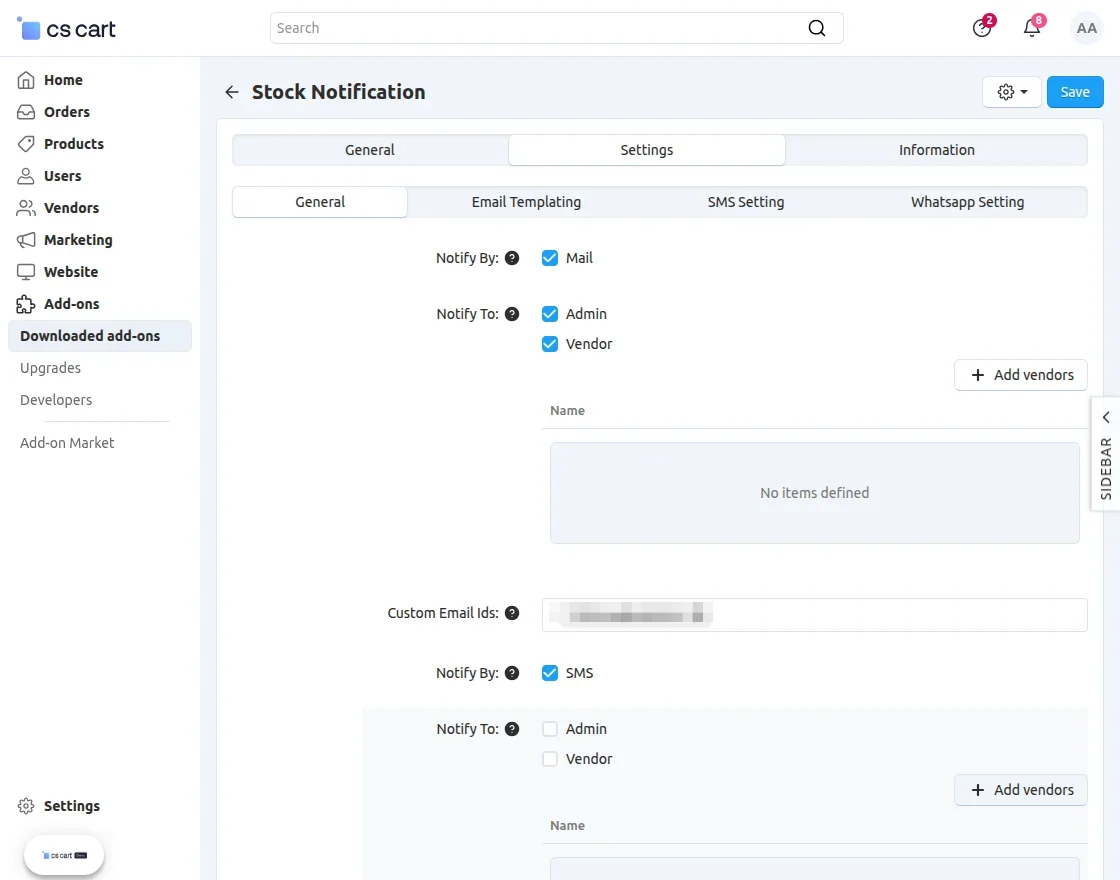Viewport: 1120px width, 880px height.
Task: Check the Admin box under SMS Notify To
Action: click(550, 728)
